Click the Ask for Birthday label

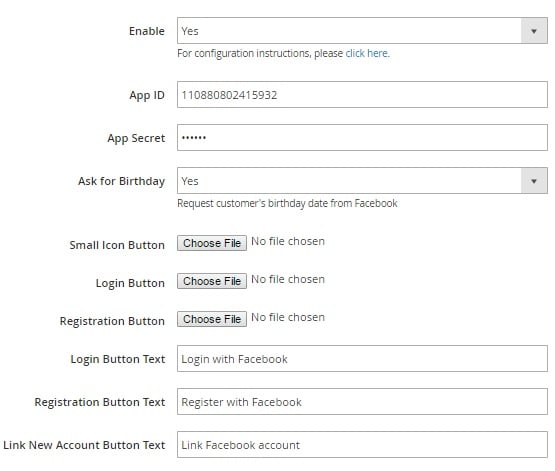(121, 181)
